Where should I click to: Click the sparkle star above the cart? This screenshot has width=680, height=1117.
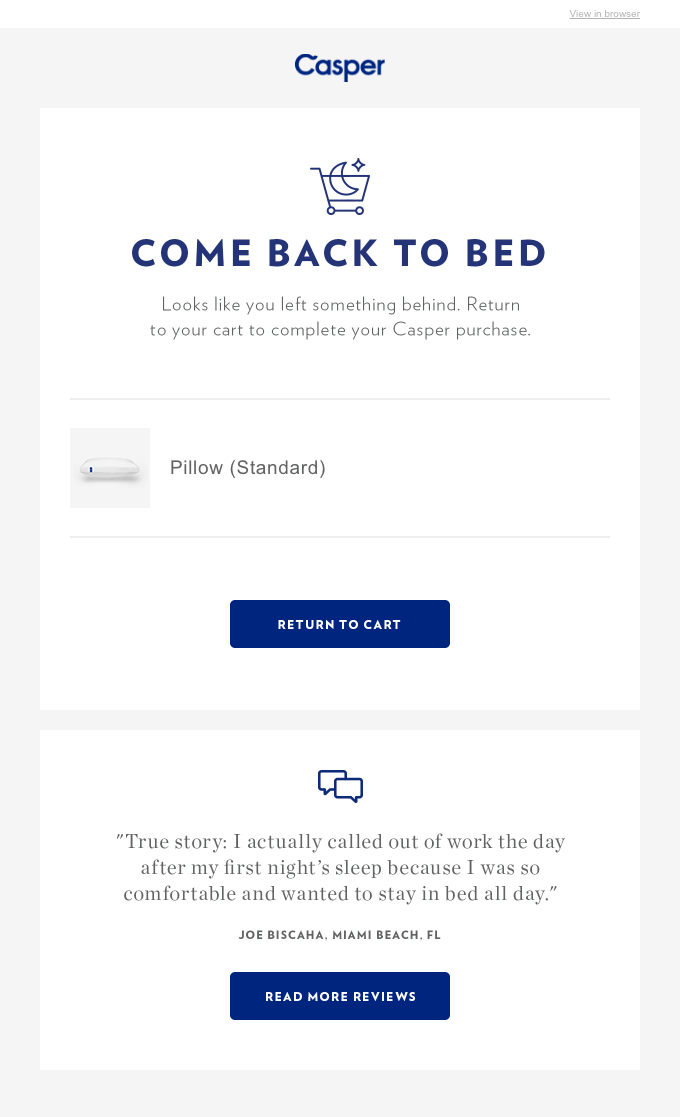[359, 165]
